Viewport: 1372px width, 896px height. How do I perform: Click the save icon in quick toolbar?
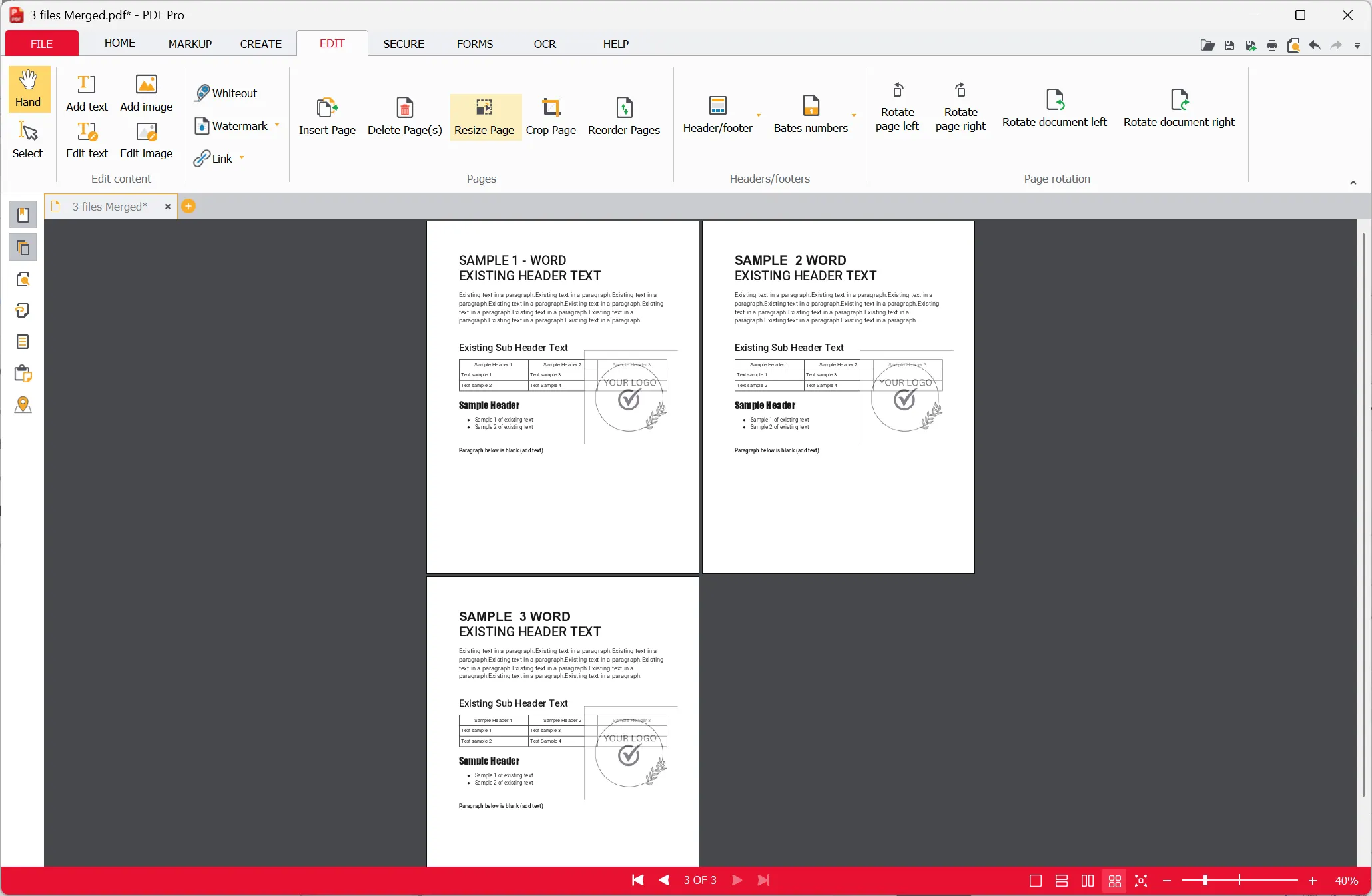coord(1229,45)
